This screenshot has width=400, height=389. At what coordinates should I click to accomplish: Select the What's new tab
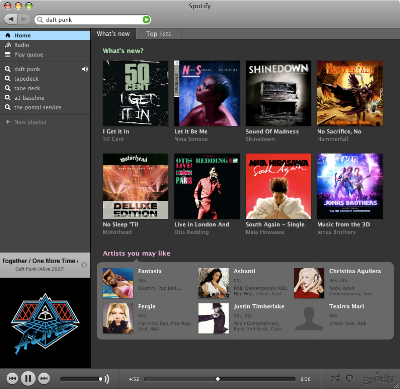pyautogui.click(x=113, y=34)
